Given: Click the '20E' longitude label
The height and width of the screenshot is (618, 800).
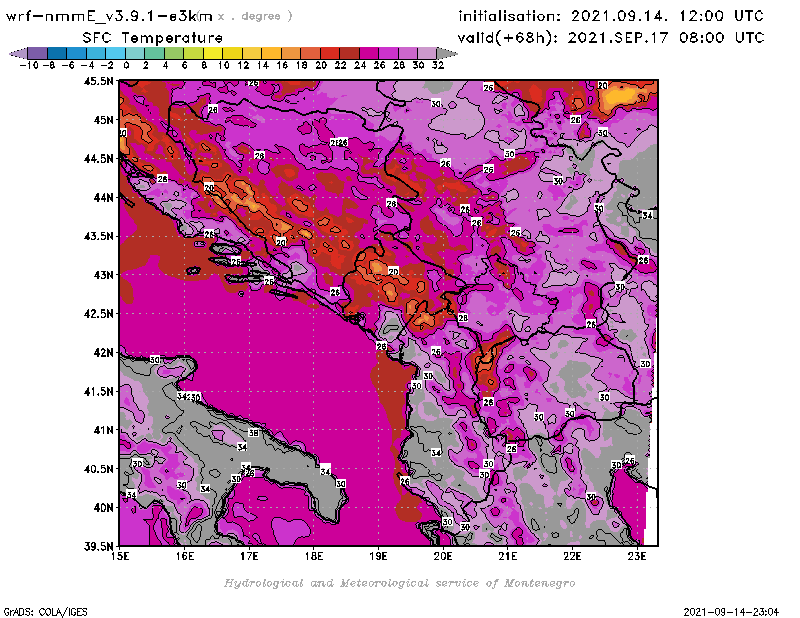Looking at the screenshot, I should [443, 556].
